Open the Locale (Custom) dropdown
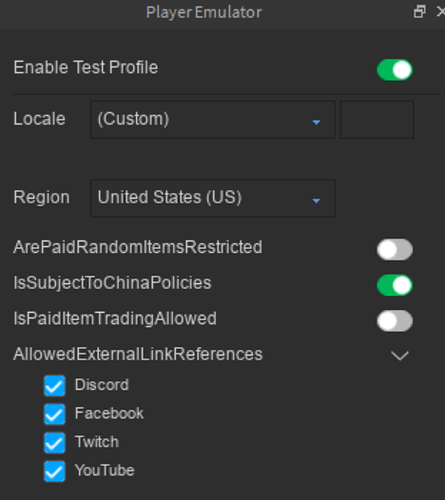Screen dimensions: 445x500 tap(213, 120)
